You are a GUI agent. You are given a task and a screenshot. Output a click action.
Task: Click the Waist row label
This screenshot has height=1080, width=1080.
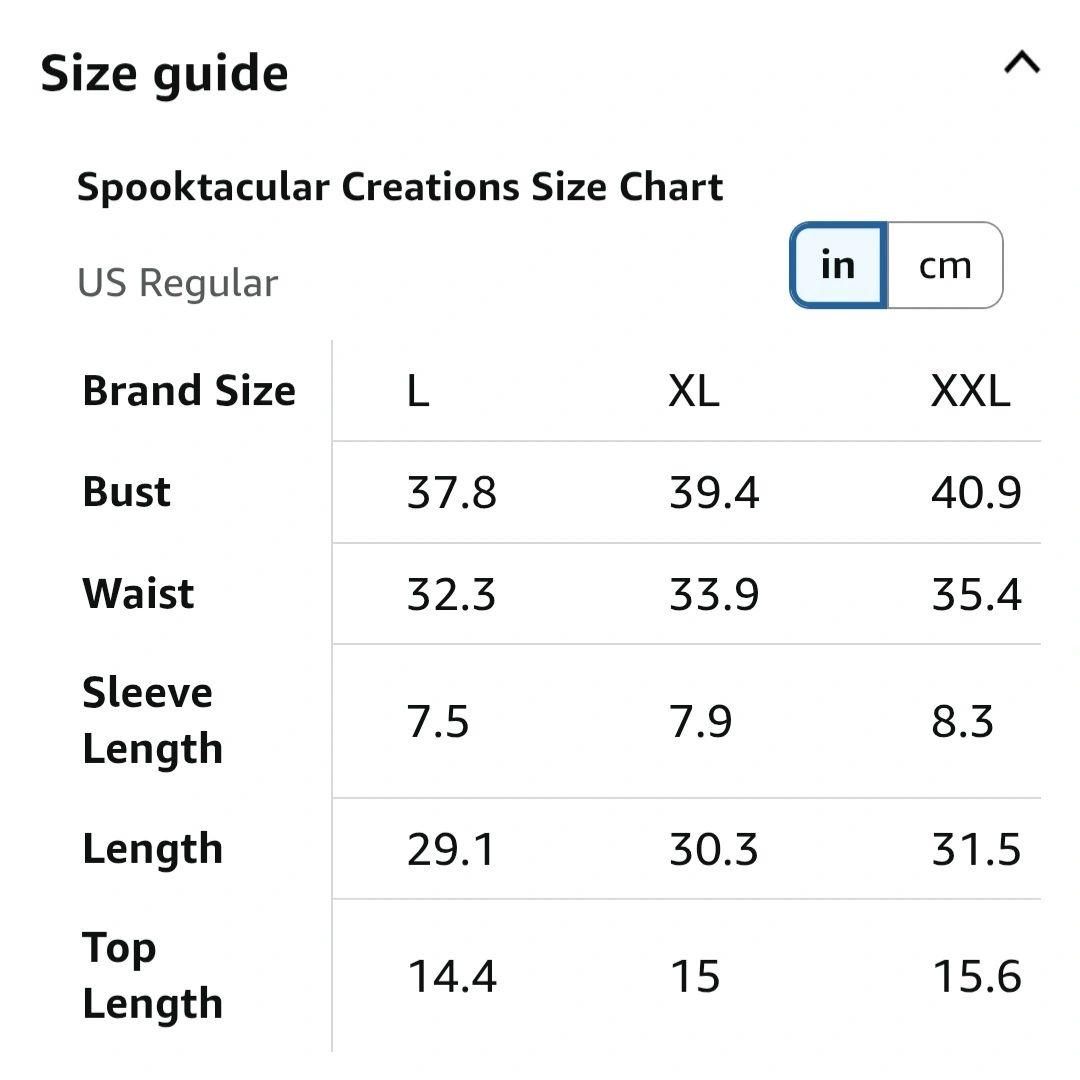tap(138, 594)
